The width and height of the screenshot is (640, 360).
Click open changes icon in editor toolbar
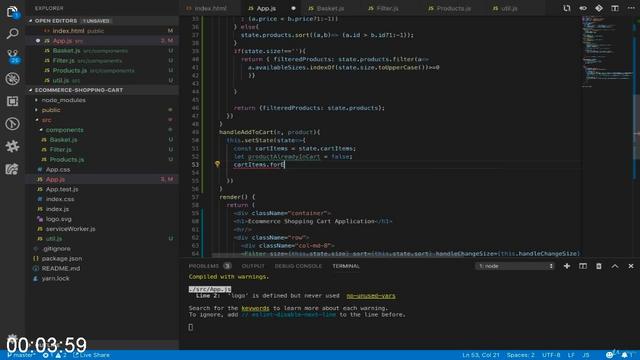pyautogui.click(x=567, y=8)
